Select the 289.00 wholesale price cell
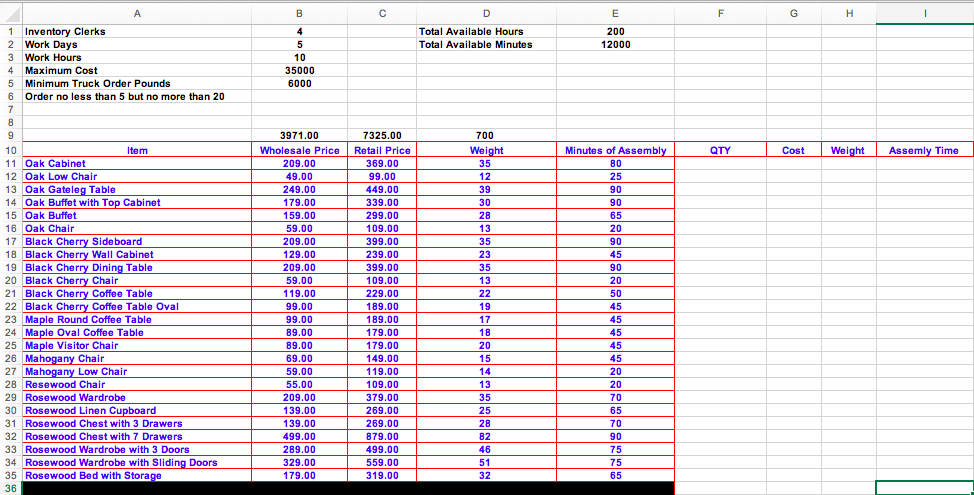The image size is (974, 495). [x=299, y=450]
